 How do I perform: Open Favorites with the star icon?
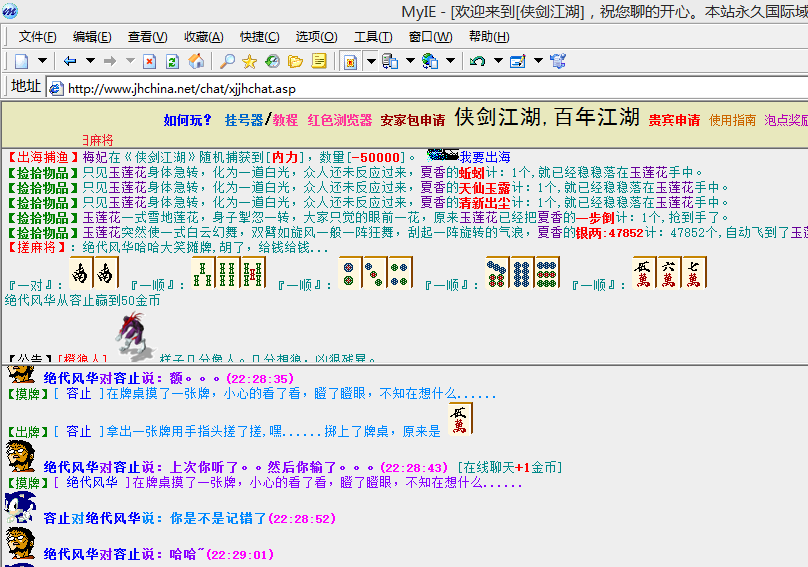tap(249, 61)
